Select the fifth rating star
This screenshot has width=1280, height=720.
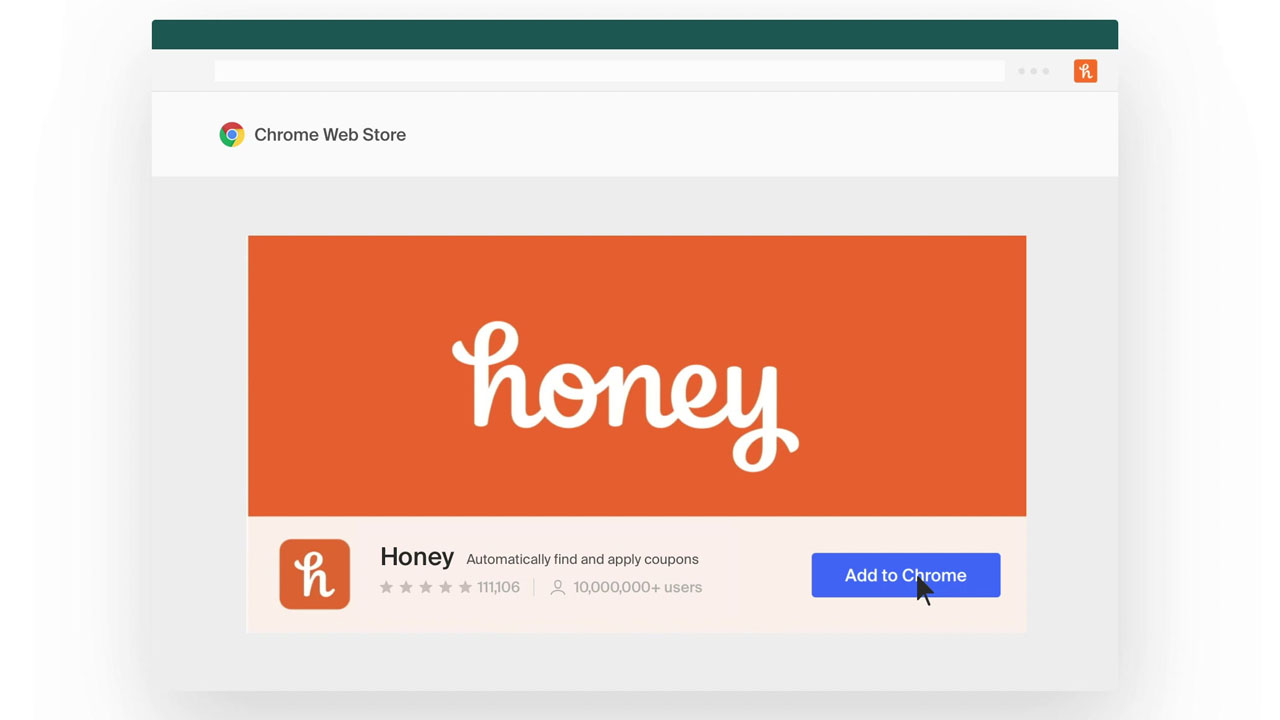point(465,587)
